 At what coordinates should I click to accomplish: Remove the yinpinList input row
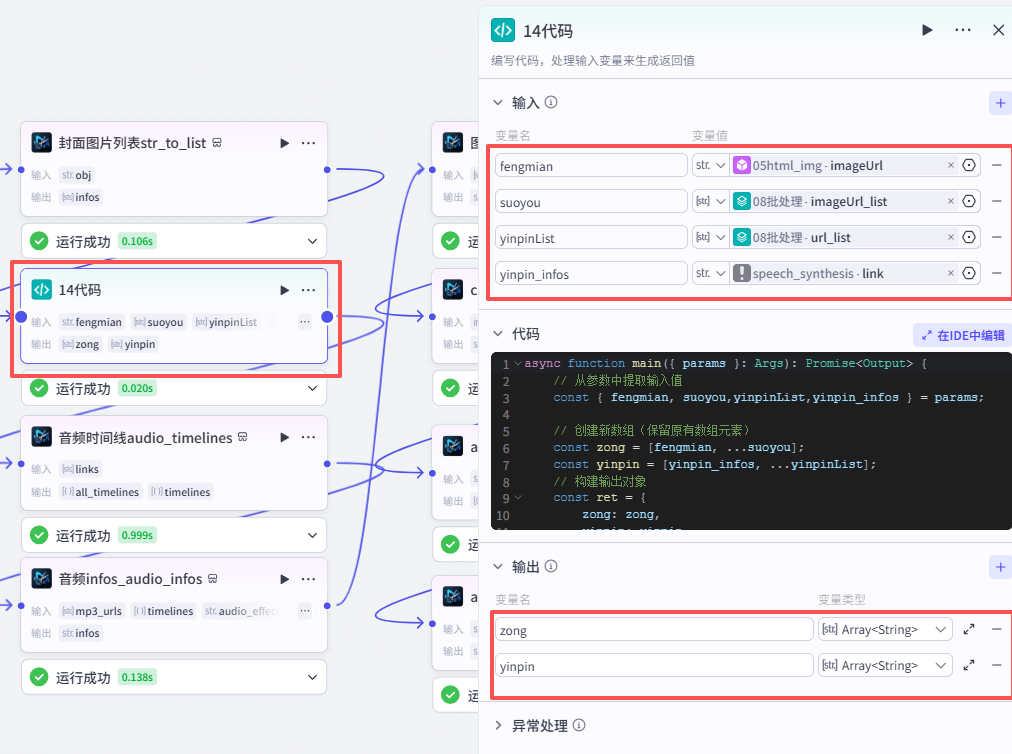pyautogui.click(x=997, y=238)
